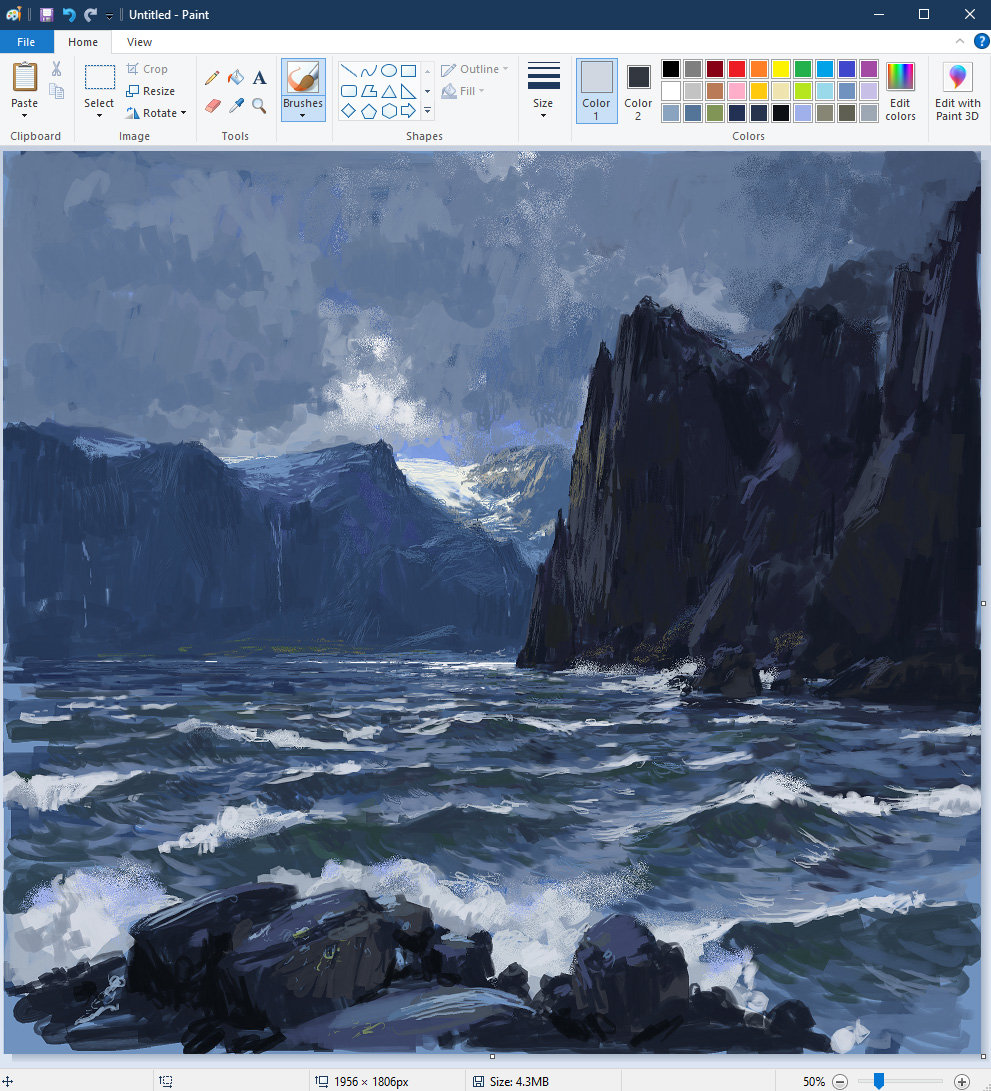991x1091 pixels.
Task: Pick the Color picker eyedropper tool
Action: click(236, 105)
